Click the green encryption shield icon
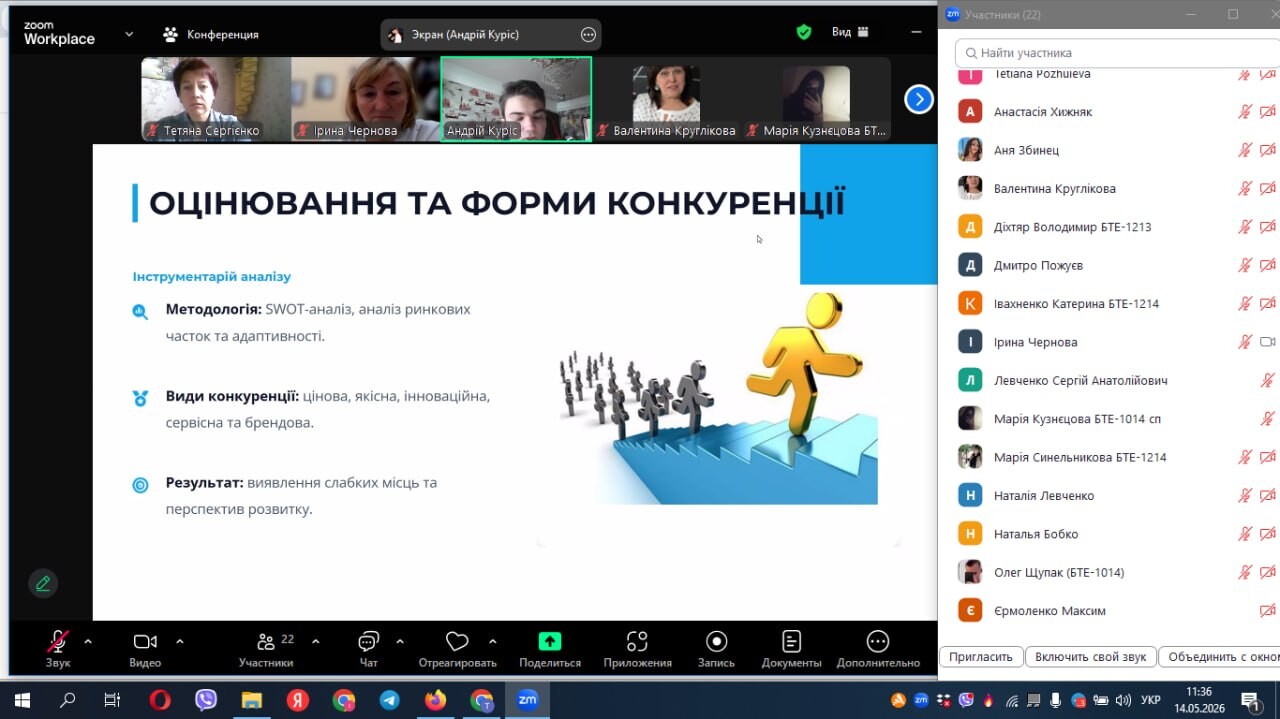This screenshot has height=719, width=1280. (x=804, y=32)
